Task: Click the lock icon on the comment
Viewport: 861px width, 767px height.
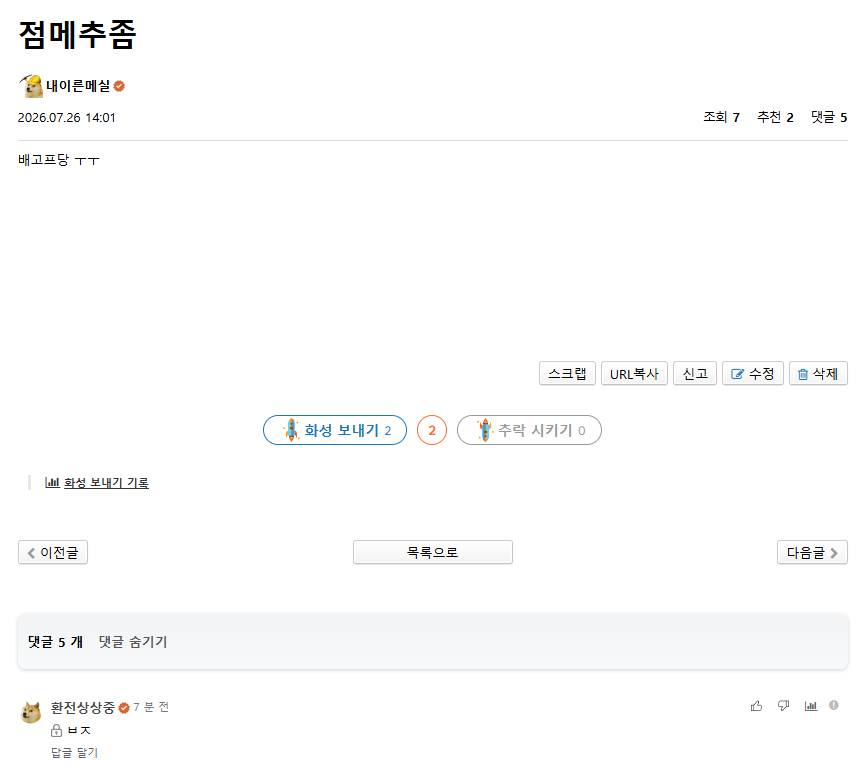Action: pyautogui.click(x=56, y=730)
